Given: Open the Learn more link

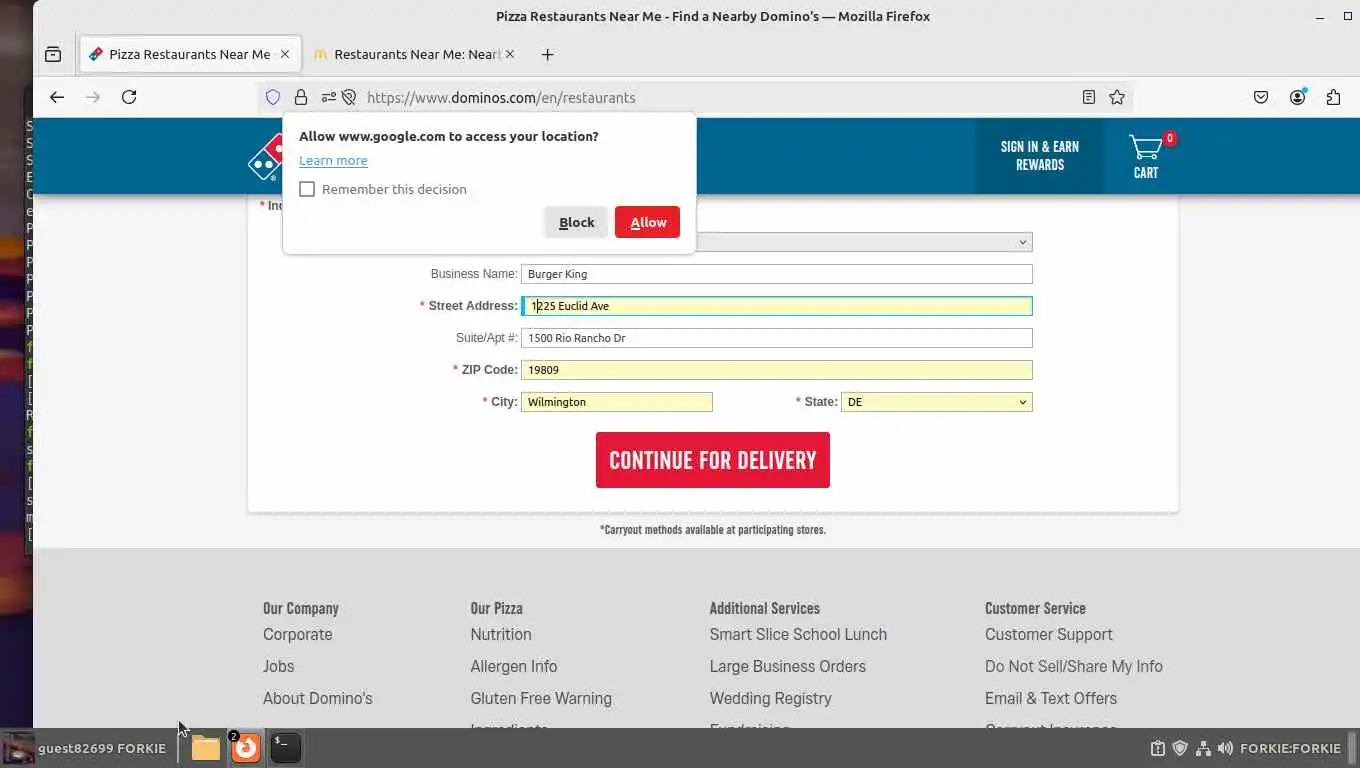Looking at the screenshot, I should pos(333,160).
